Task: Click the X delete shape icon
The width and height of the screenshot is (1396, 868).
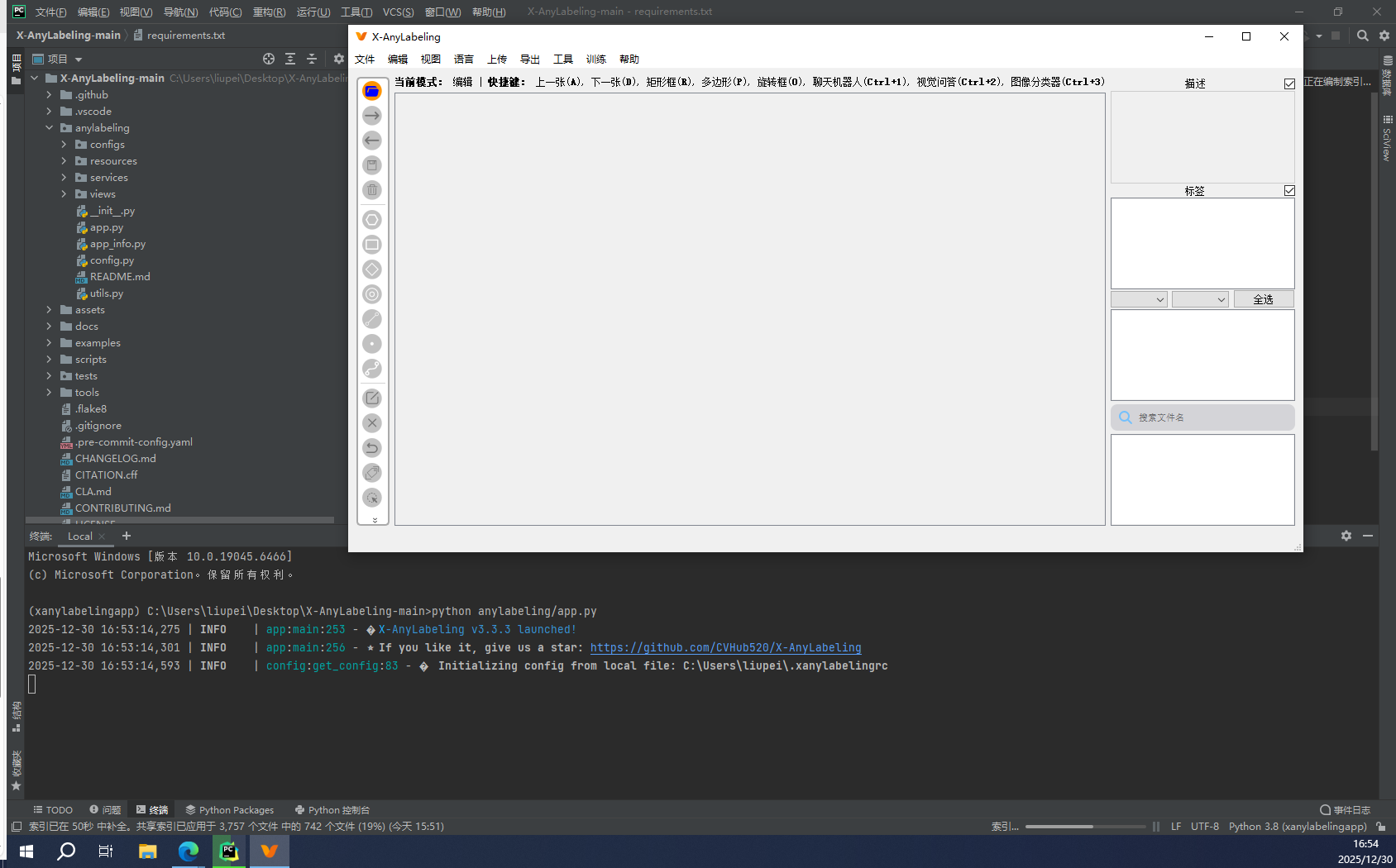Action: (x=372, y=423)
